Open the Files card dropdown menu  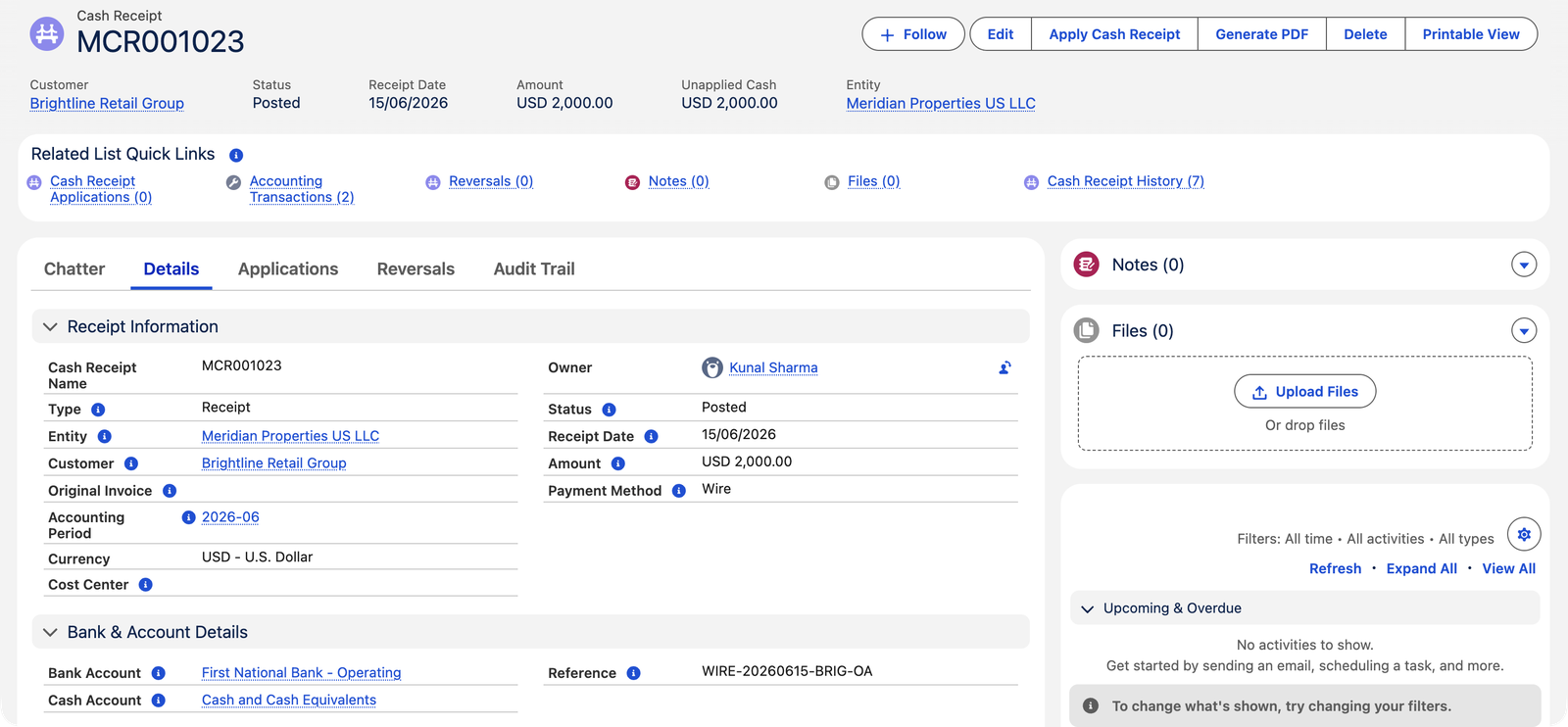pos(1524,331)
